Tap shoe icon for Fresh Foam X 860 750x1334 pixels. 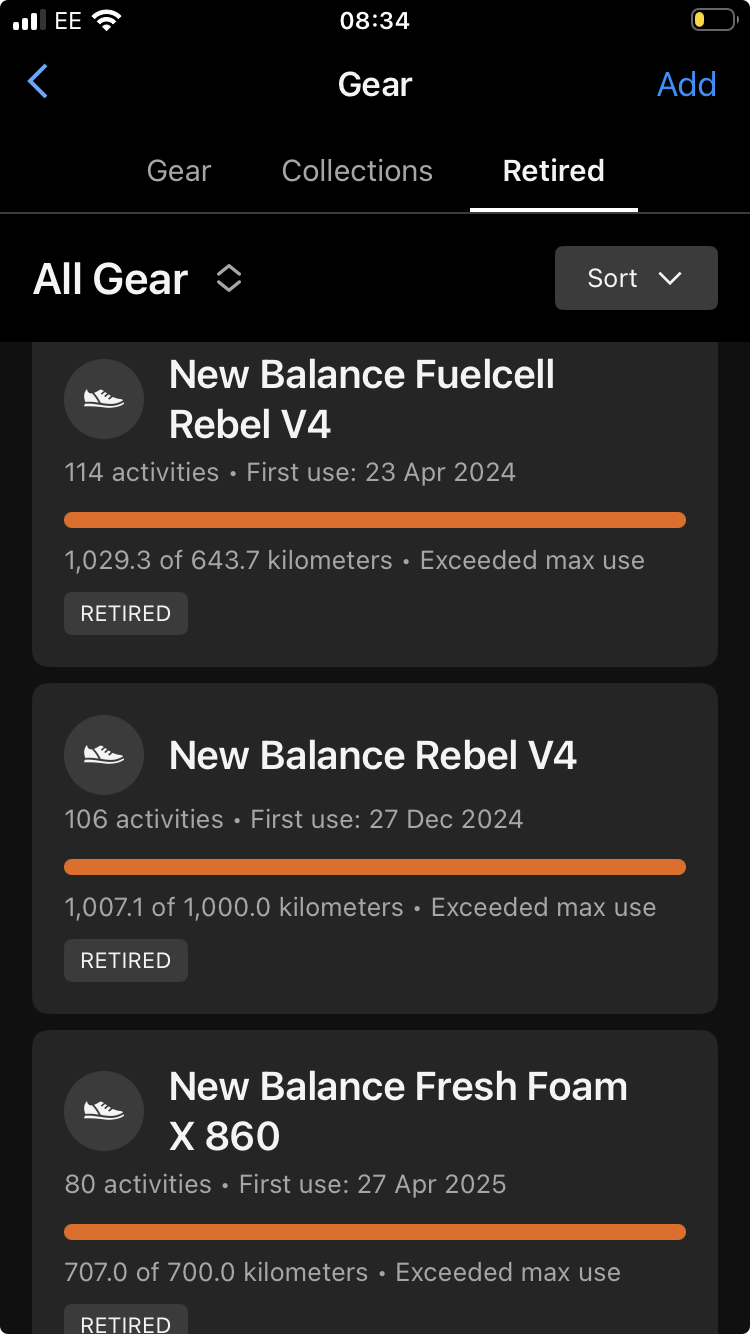click(104, 1111)
